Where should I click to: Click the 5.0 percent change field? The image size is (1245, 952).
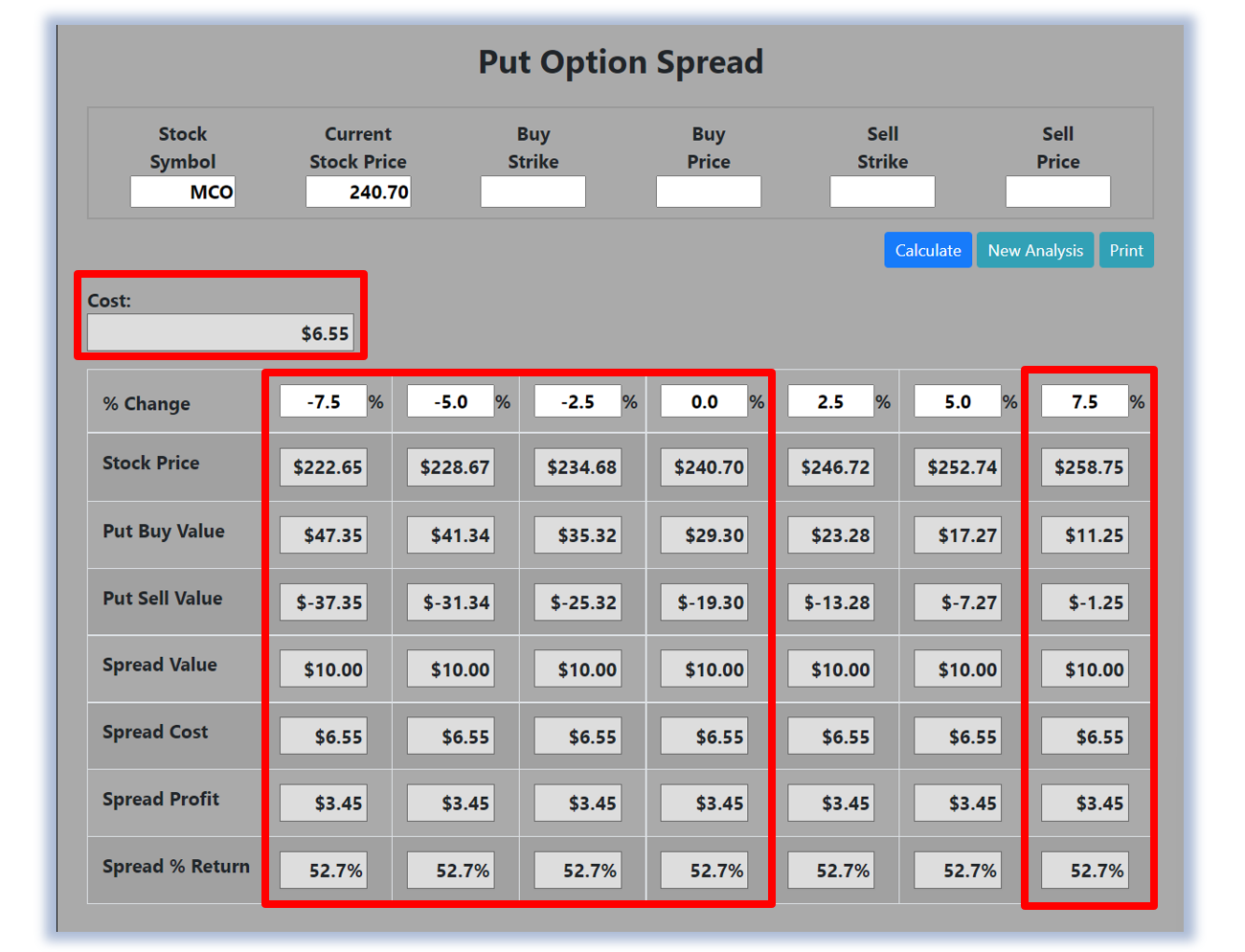(x=958, y=402)
